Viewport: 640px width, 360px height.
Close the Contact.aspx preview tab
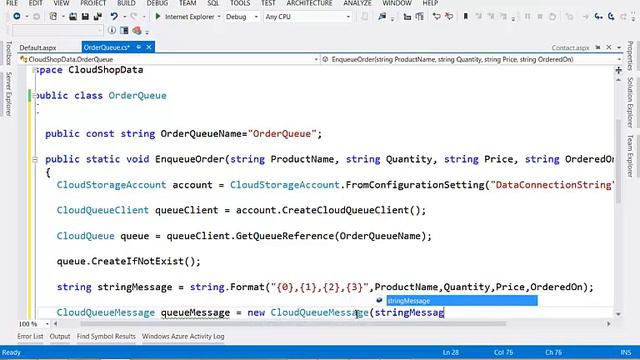tap(609, 47)
